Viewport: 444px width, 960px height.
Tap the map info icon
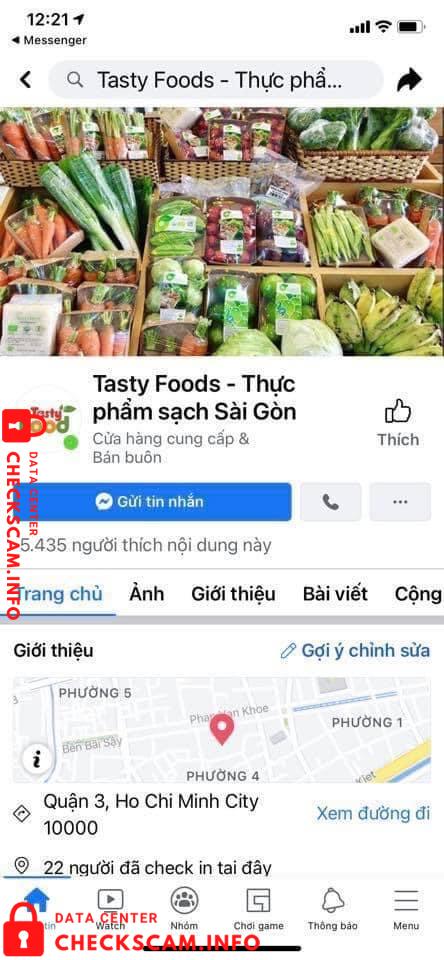point(36,759)
